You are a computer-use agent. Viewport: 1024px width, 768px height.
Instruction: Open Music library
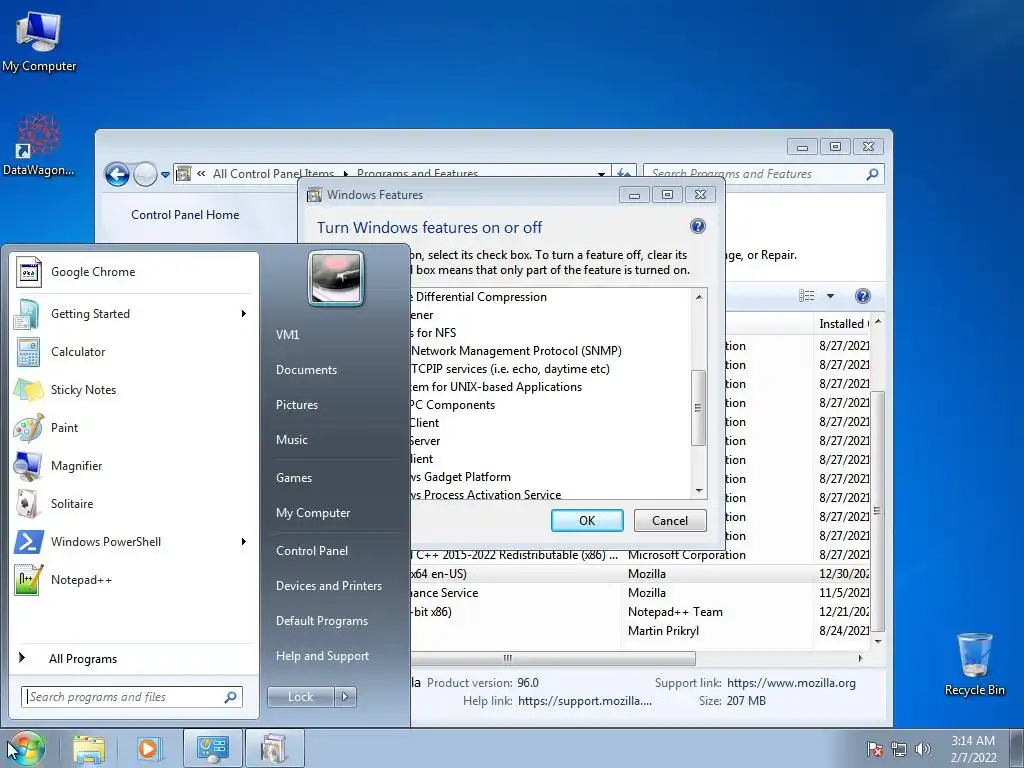coord(291,440)
